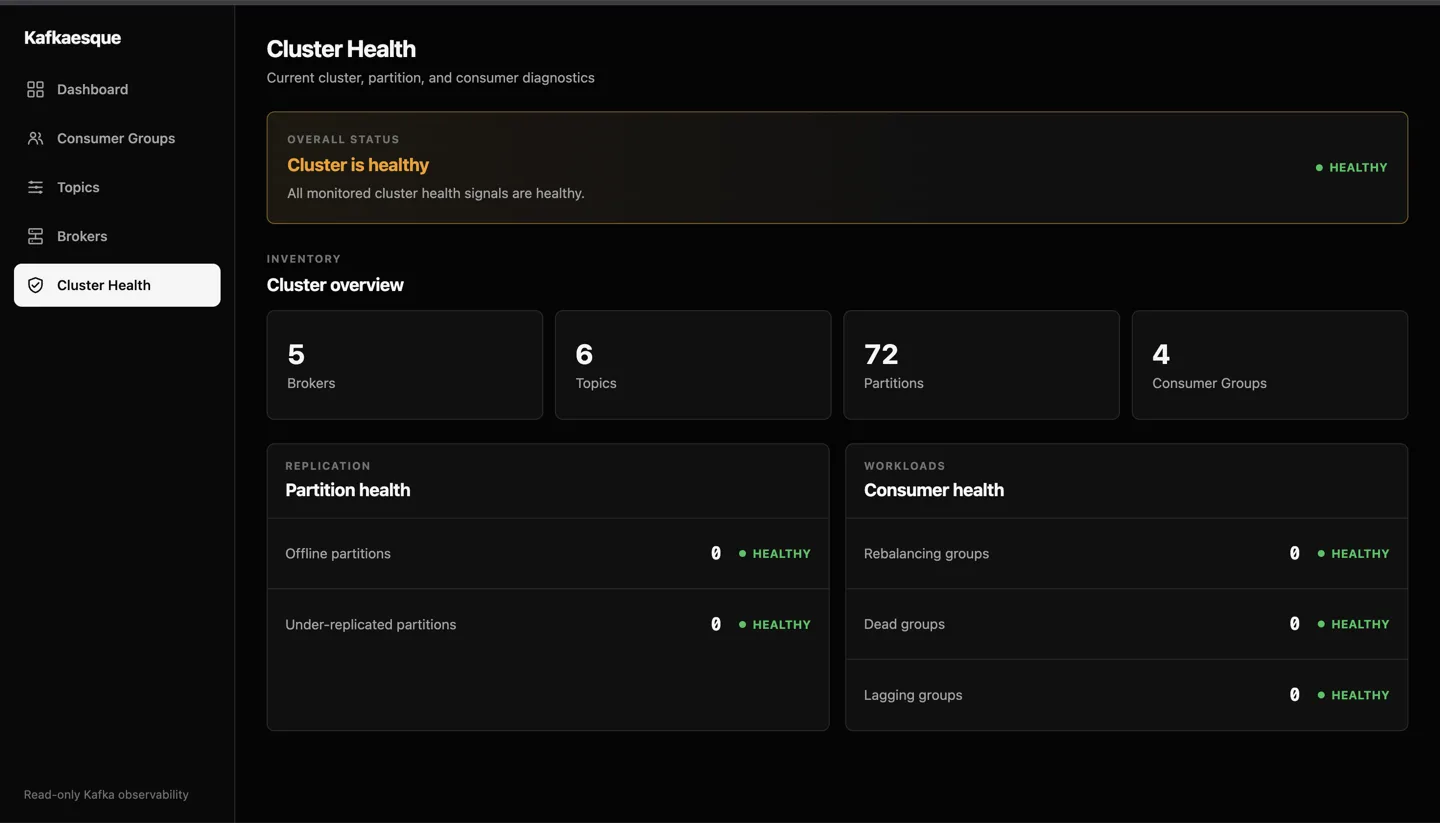Image resolution: width=1440 pixels, height=823 pixels.
Task: Click the Kafkaesque logo text
Action: click(x=72, y=38)
